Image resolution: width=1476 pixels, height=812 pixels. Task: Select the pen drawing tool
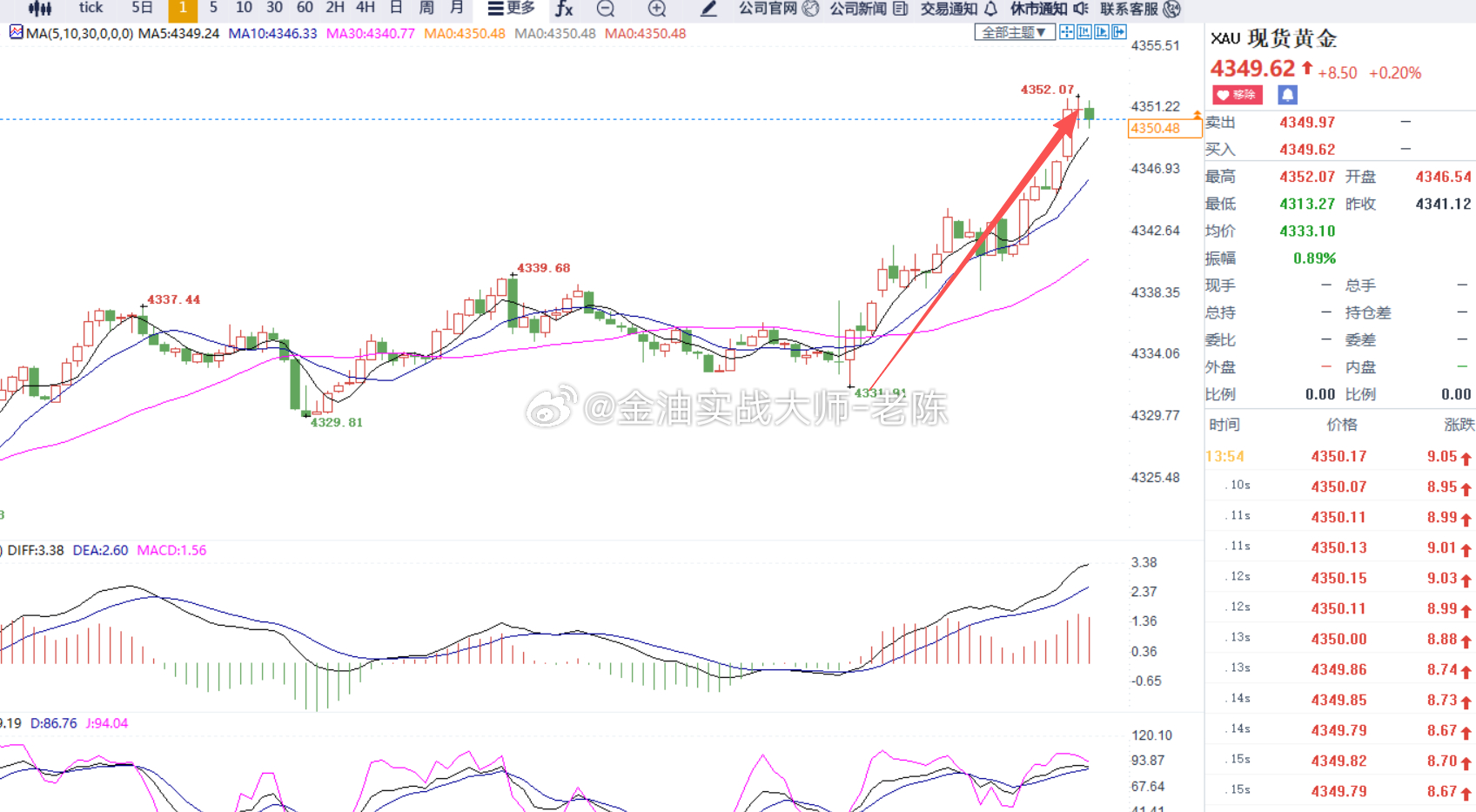(708, 9)
